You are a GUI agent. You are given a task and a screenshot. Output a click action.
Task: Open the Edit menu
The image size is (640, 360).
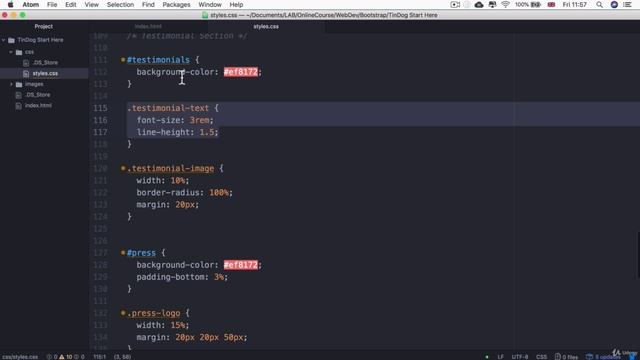(71, 4)
